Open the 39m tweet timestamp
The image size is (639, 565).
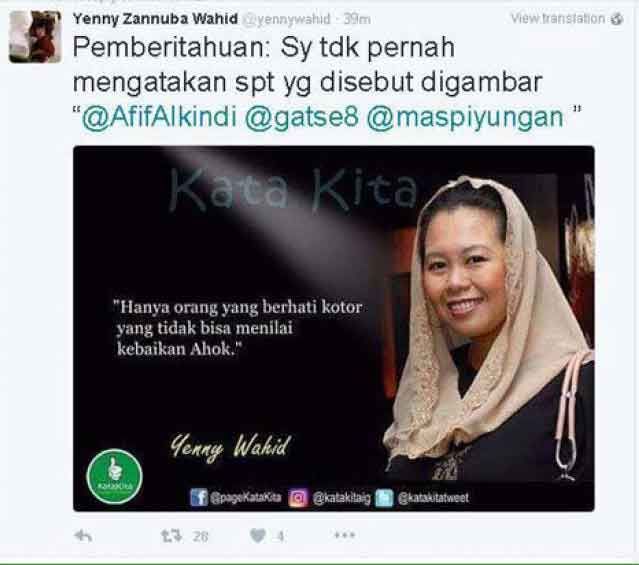pos(357,19)
